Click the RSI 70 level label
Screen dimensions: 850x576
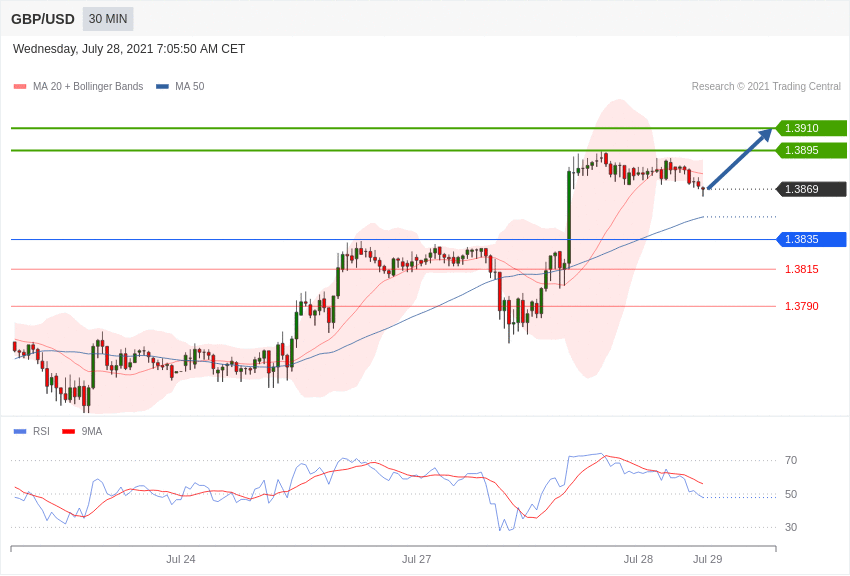click(x=791, y=461)
